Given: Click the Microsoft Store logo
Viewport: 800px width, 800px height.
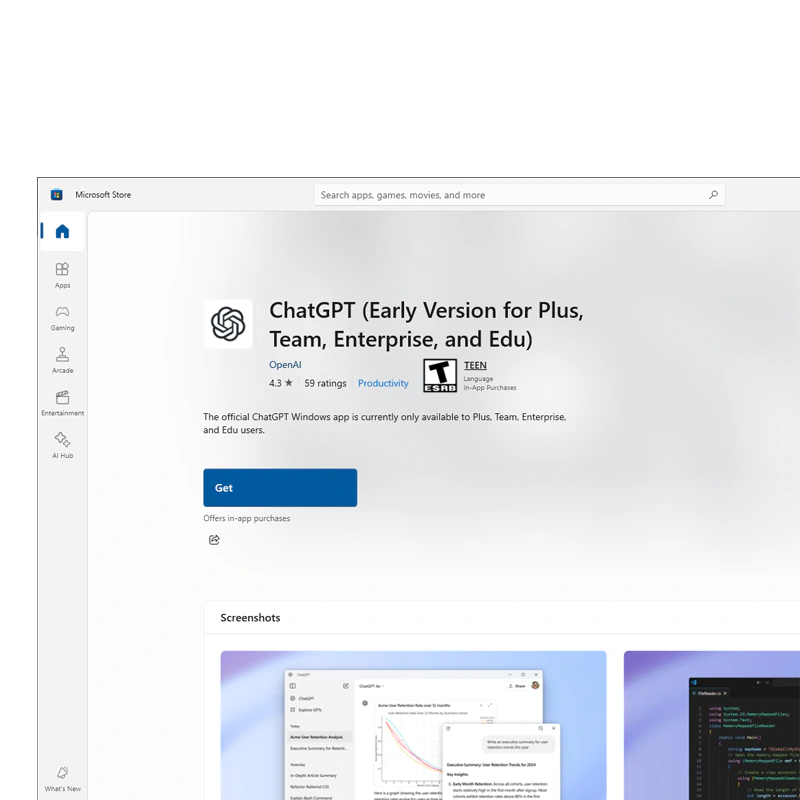Looking at the screenshot, I should pyautogui.click(x=55, y=194).
